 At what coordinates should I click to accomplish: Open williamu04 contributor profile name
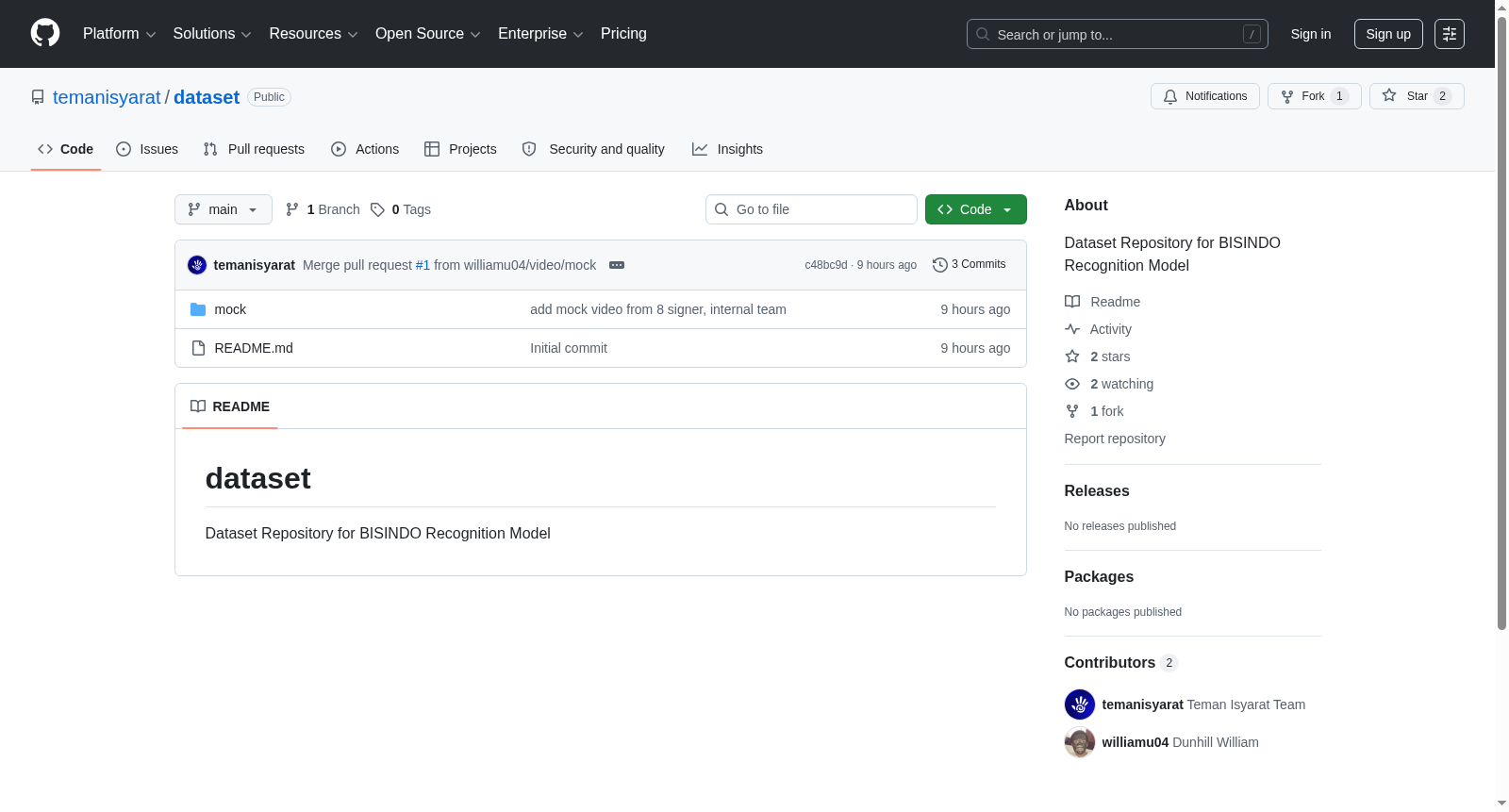coord(1136,742)
